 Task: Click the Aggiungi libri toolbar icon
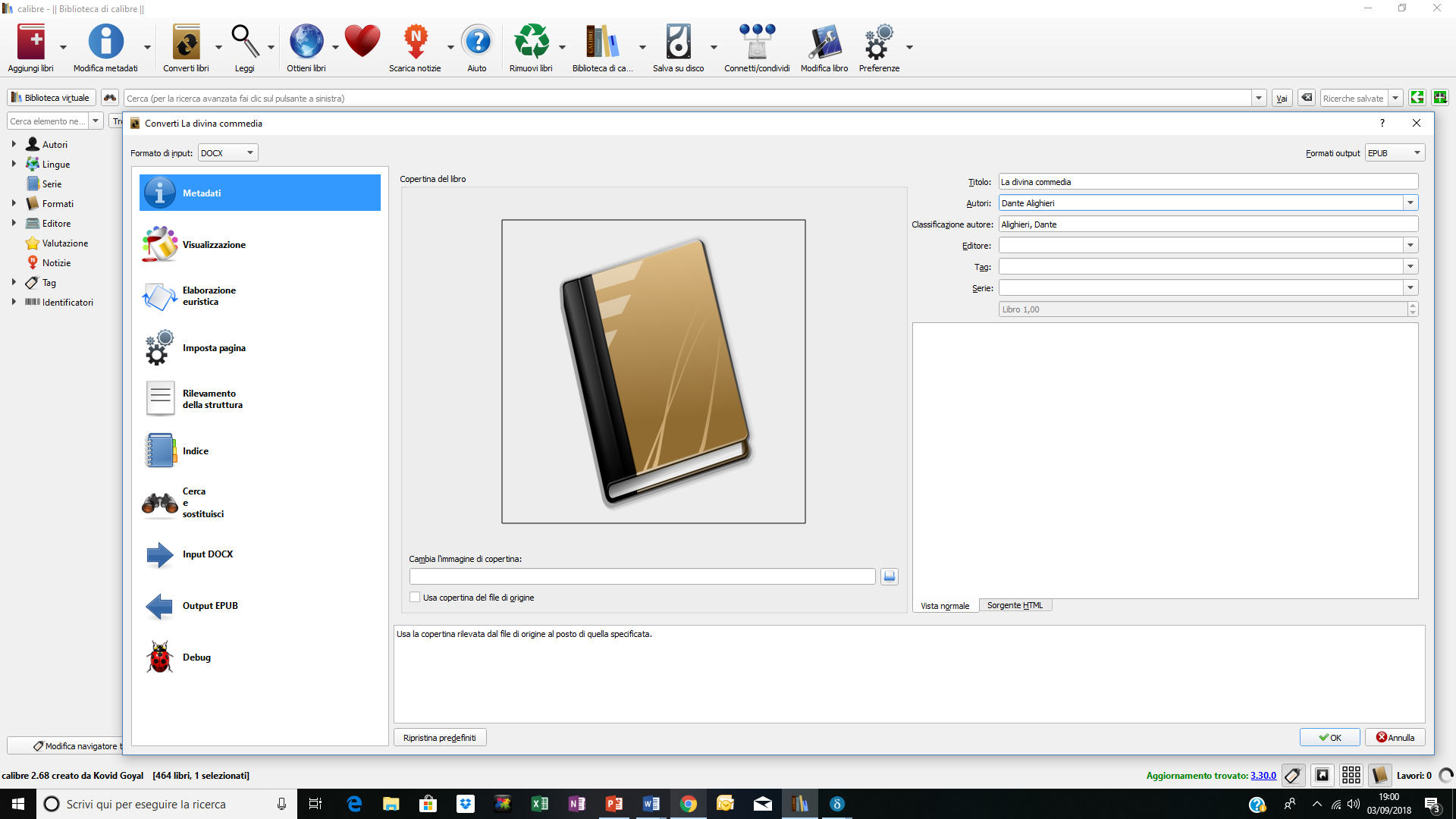[x=31, y=42]
